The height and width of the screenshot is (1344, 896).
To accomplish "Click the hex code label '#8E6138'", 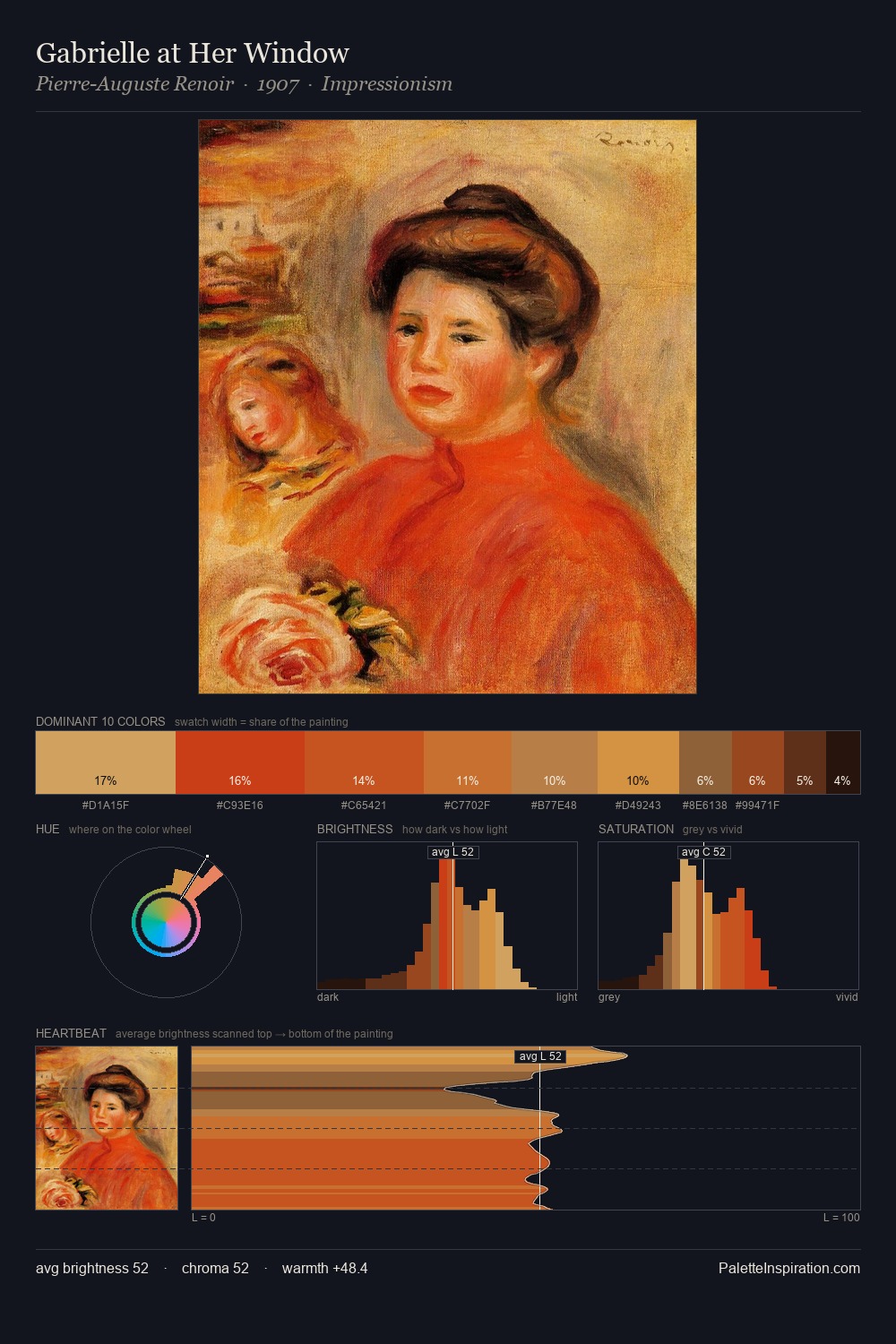I will 705,806.
